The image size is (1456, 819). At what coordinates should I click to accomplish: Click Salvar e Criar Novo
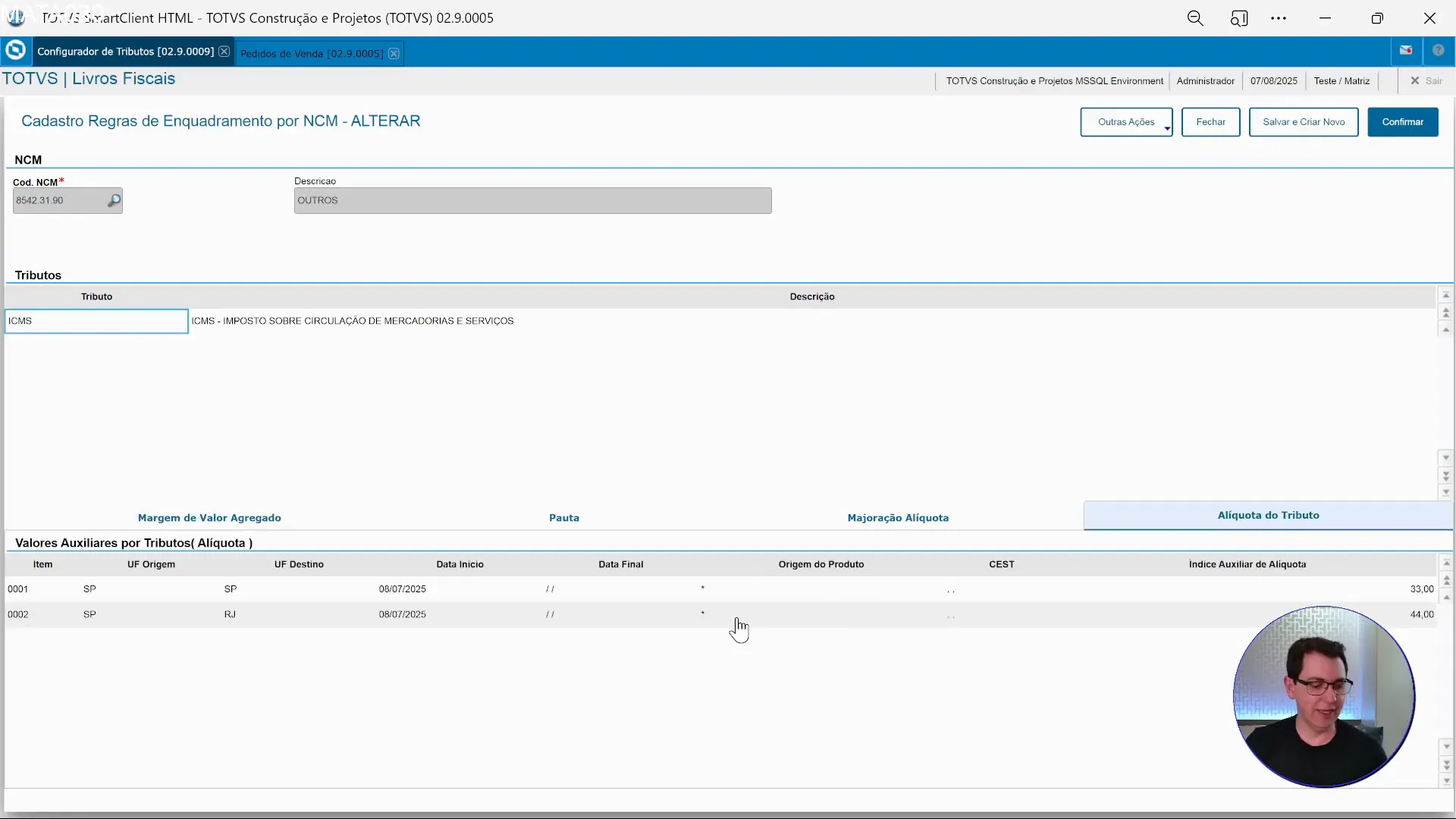(1304, 122)
